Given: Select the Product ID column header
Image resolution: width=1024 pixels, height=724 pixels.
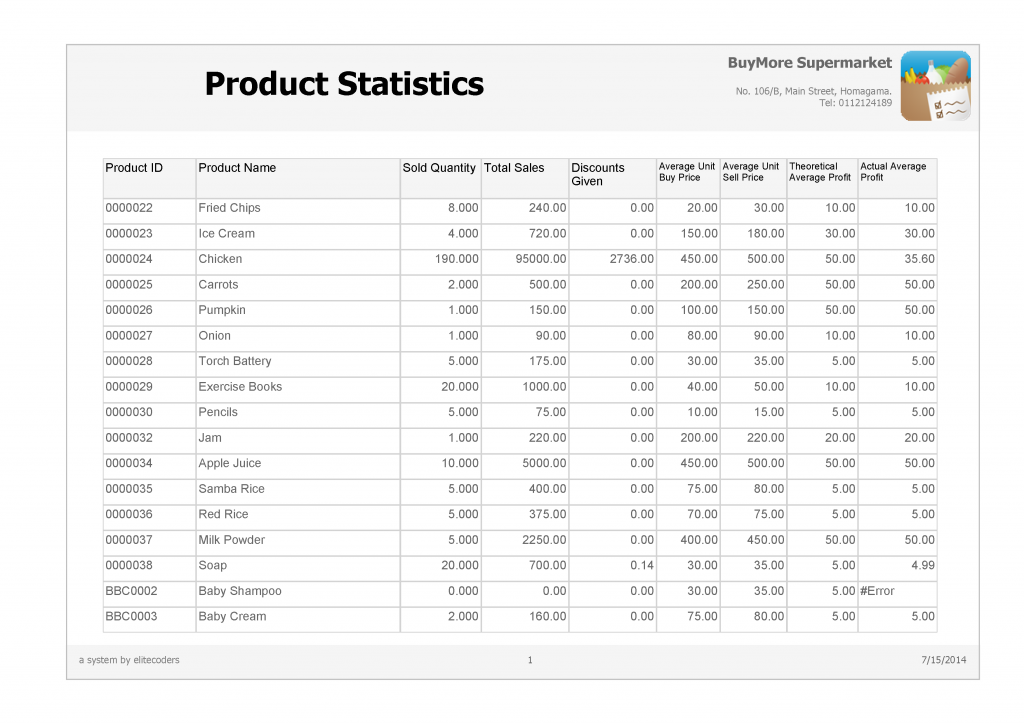Looking at the screenshot, I should pos(134,168).
